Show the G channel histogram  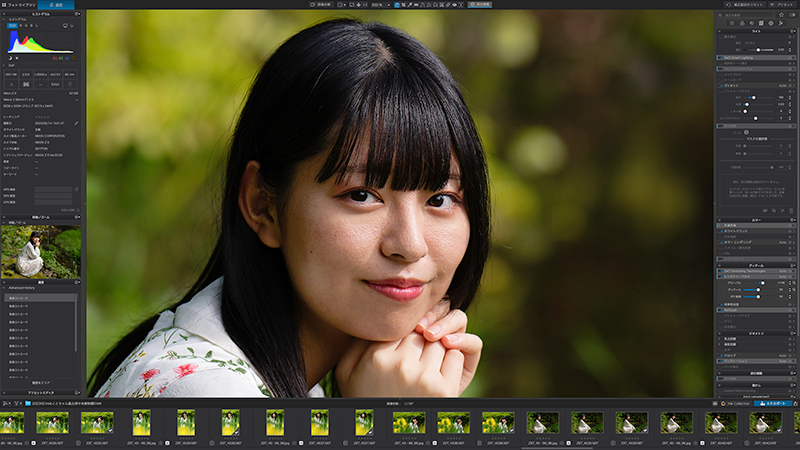pyautogui.click(x=26, y=26)
